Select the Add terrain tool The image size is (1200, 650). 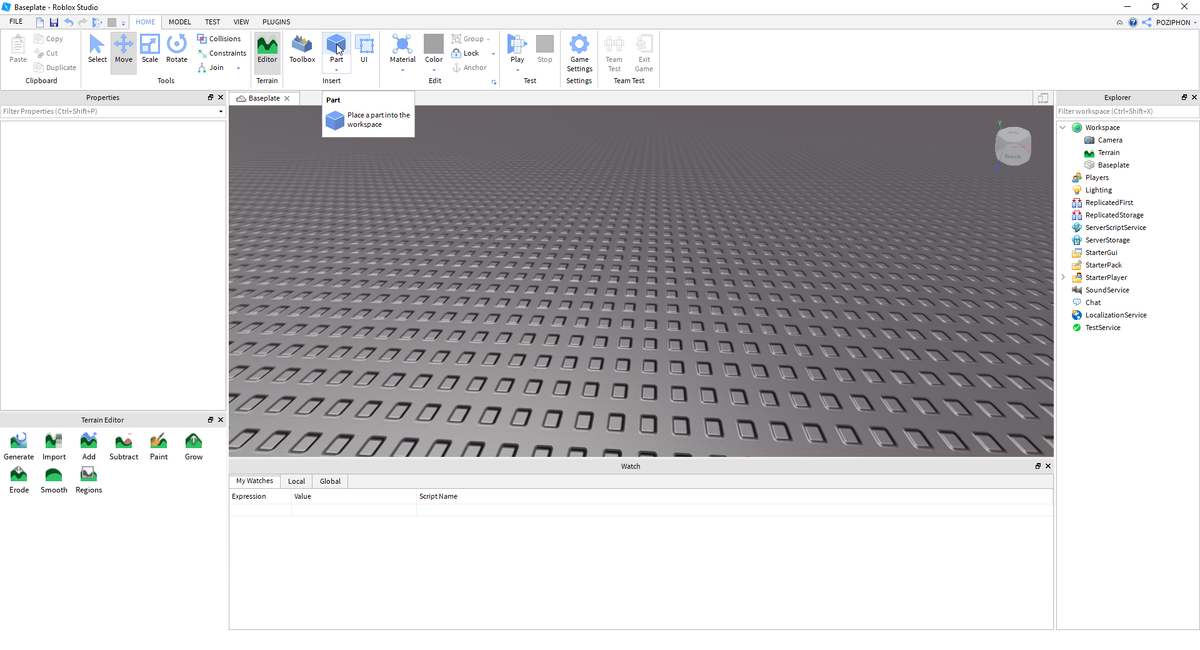pos(89,447)
